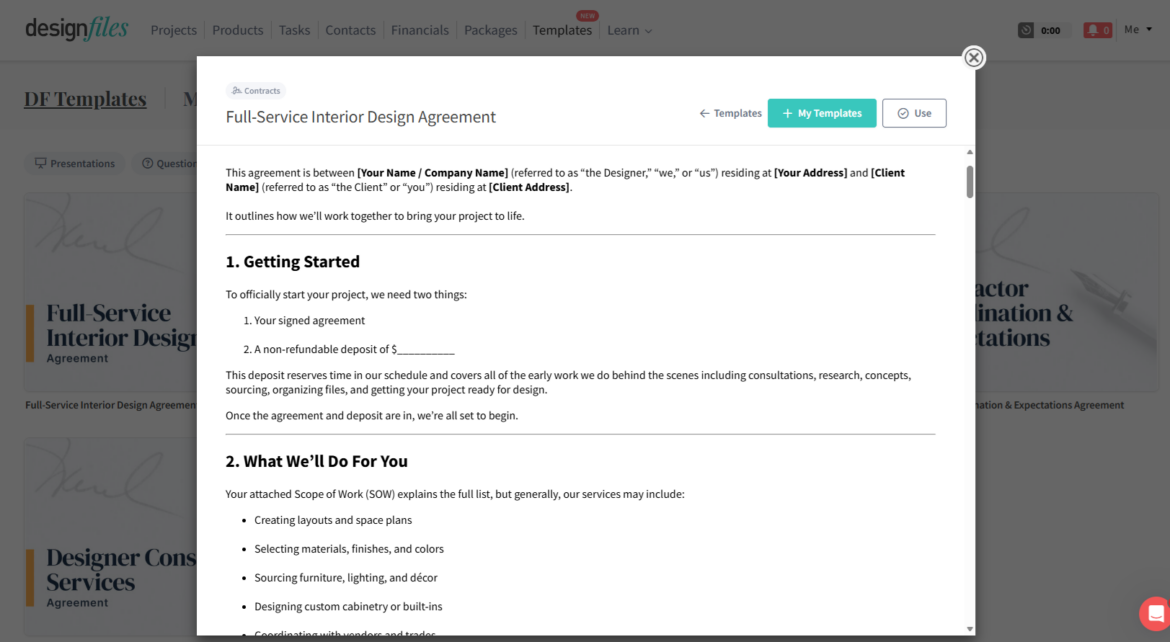The width and height of the screenshot is (1170, 642).
Task: Switch to the Financials section
Action: coord(419,30)
